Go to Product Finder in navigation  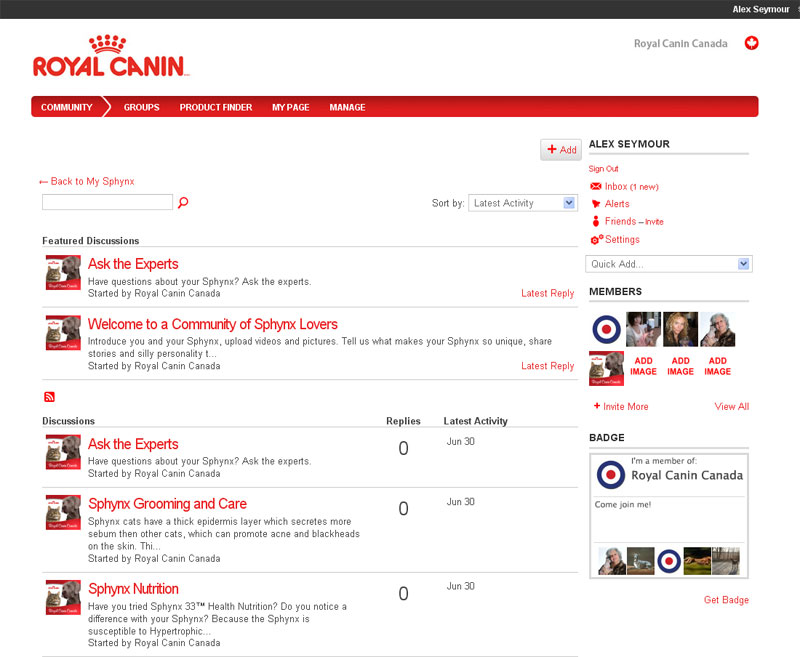pos(216,107)
